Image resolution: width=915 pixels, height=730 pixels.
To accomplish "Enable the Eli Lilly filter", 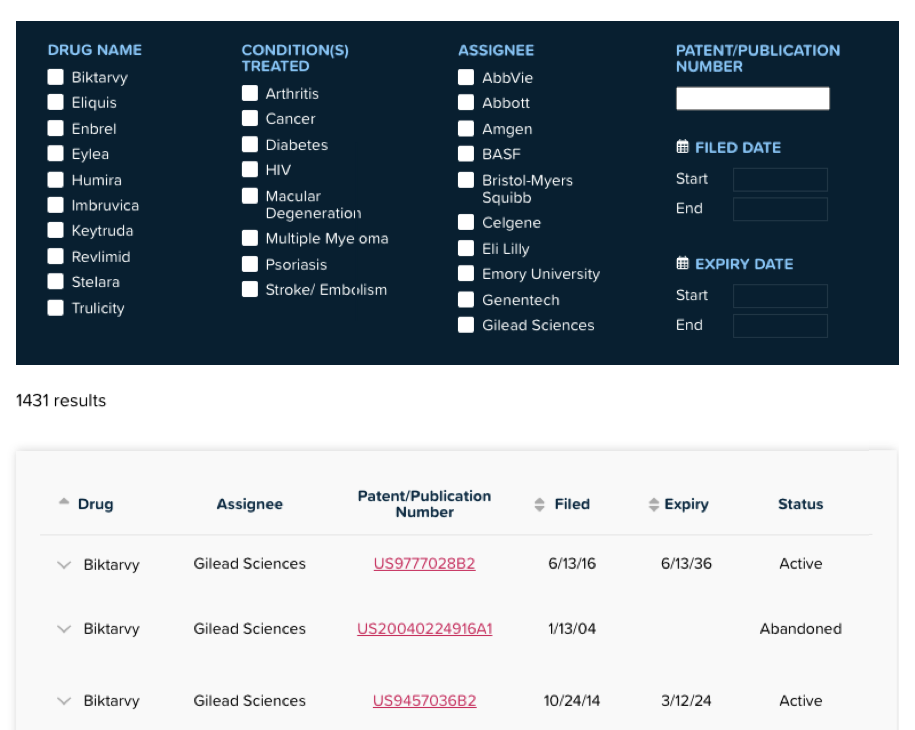I will (466, 249).
